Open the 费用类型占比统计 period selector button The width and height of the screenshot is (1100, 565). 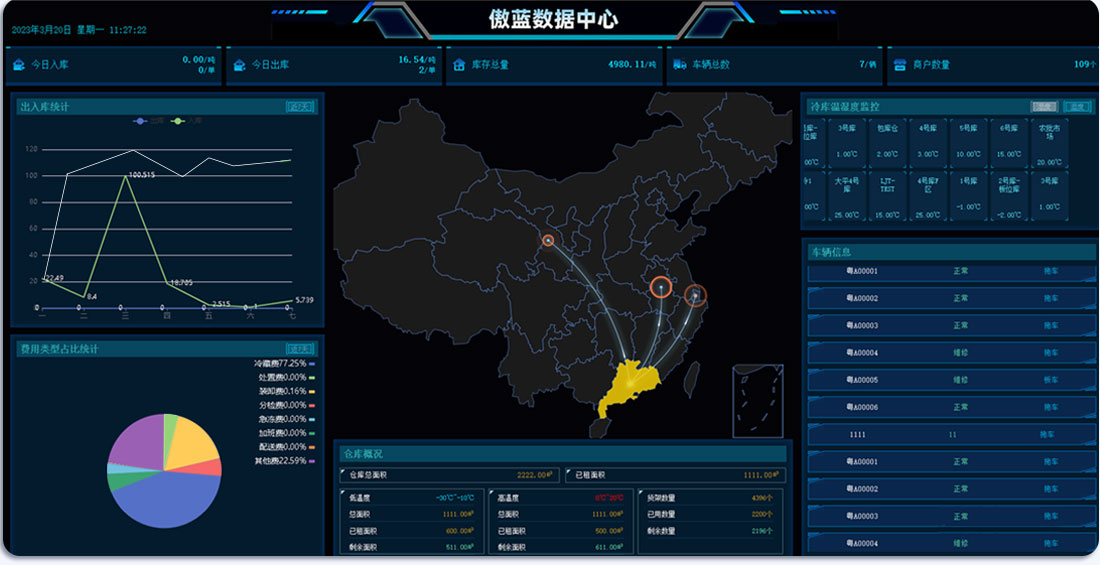click(299, 349)
